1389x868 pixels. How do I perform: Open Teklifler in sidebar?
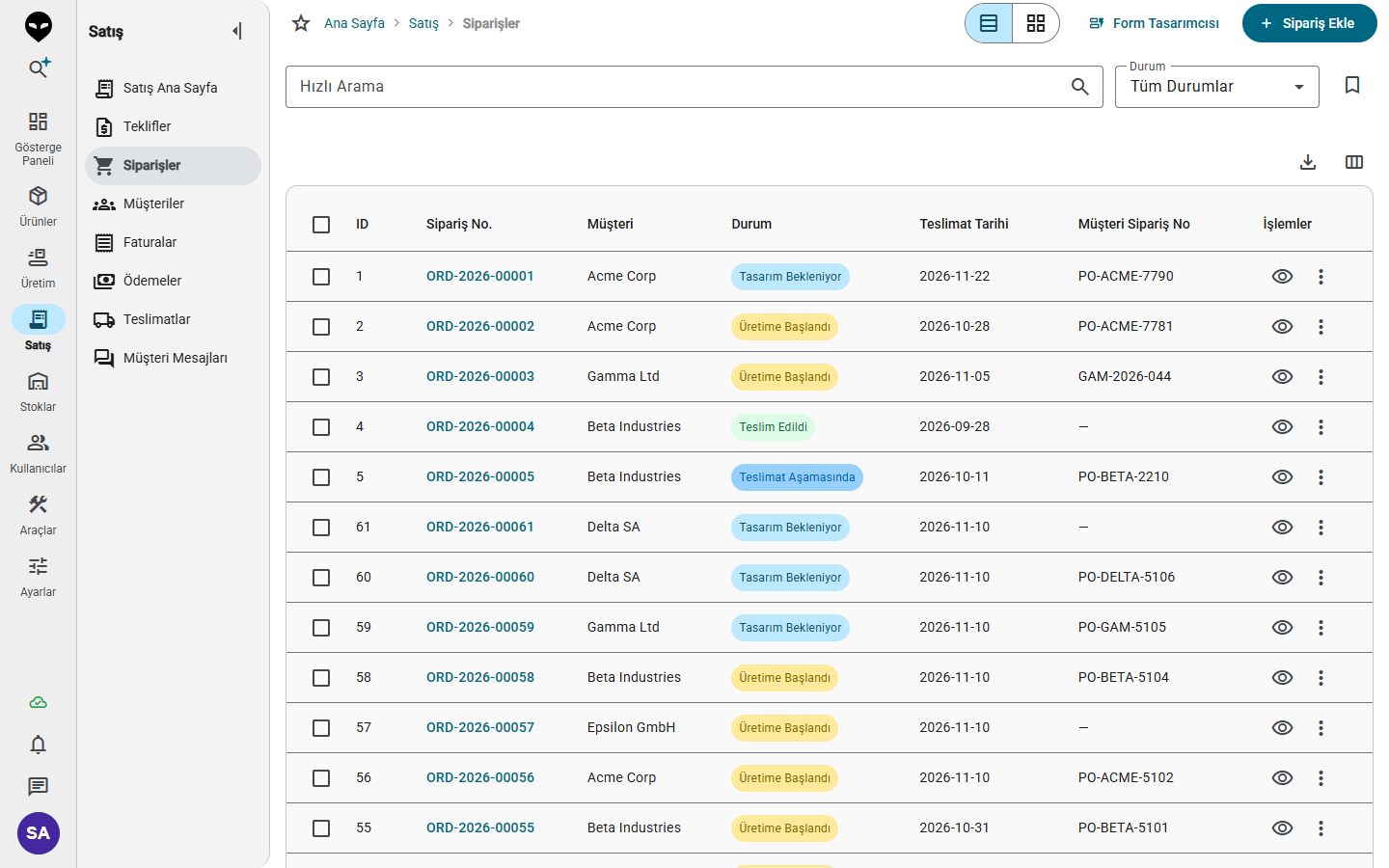pos(173,126)
